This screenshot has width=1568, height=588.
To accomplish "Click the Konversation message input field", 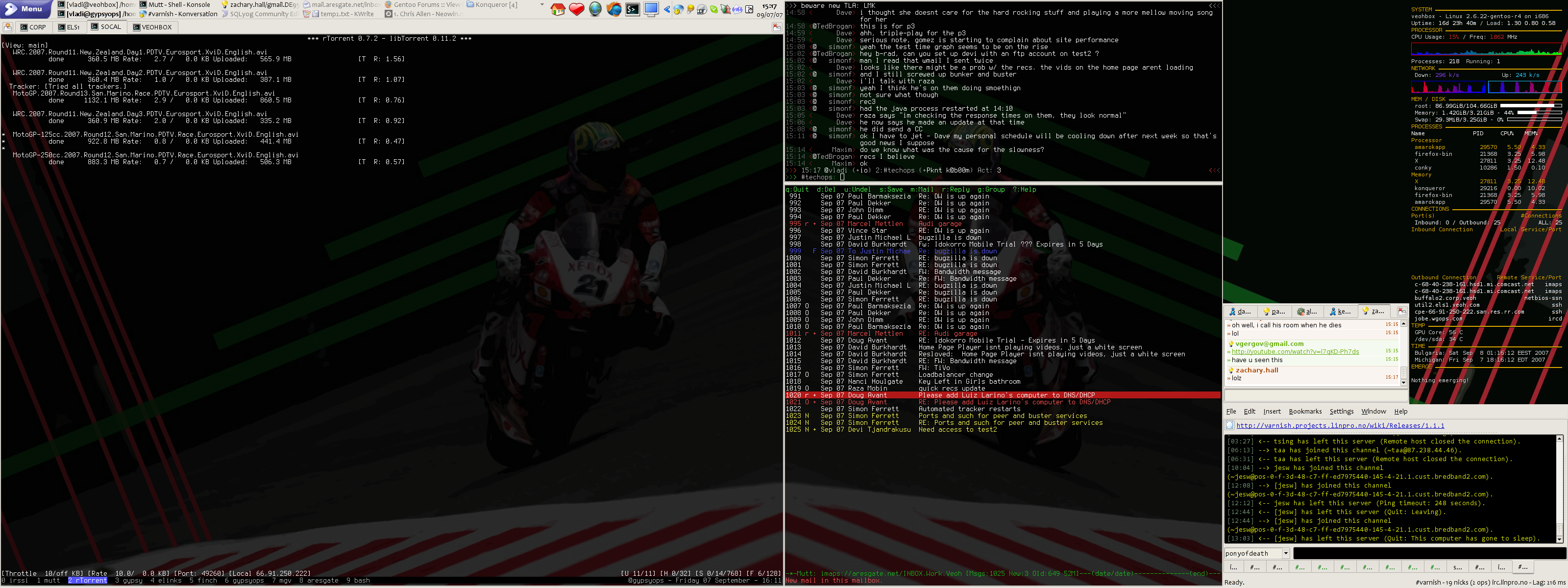I will [1429, 553].
